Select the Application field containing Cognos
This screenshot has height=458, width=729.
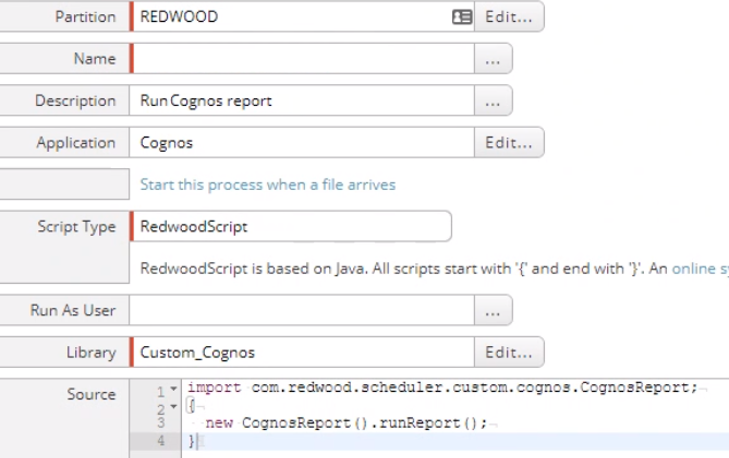tap(302, 143)
